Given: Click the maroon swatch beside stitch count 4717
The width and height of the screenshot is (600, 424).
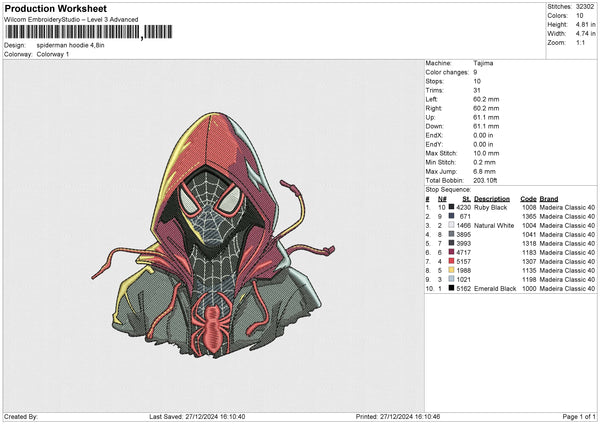Looking at the screenshot, I should click(x=452, y=252).
